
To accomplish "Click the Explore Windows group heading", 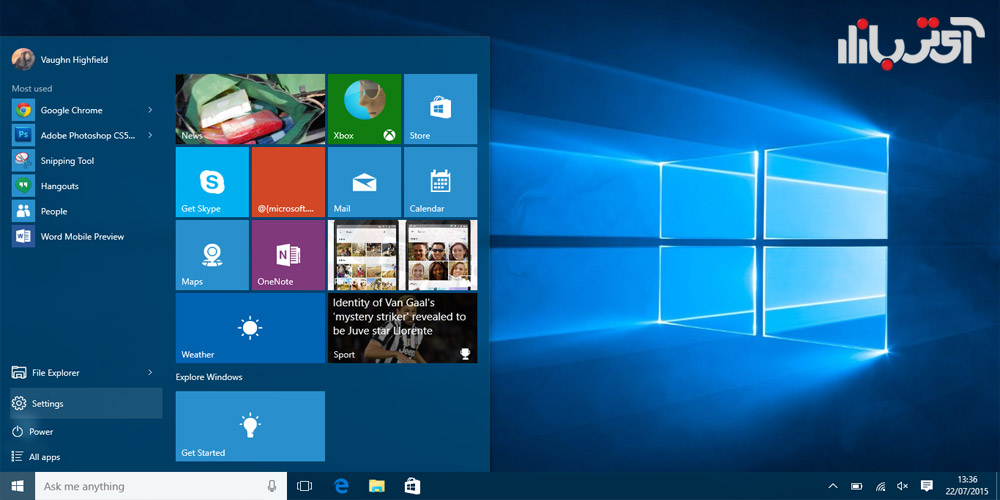I will click(209, 377).
